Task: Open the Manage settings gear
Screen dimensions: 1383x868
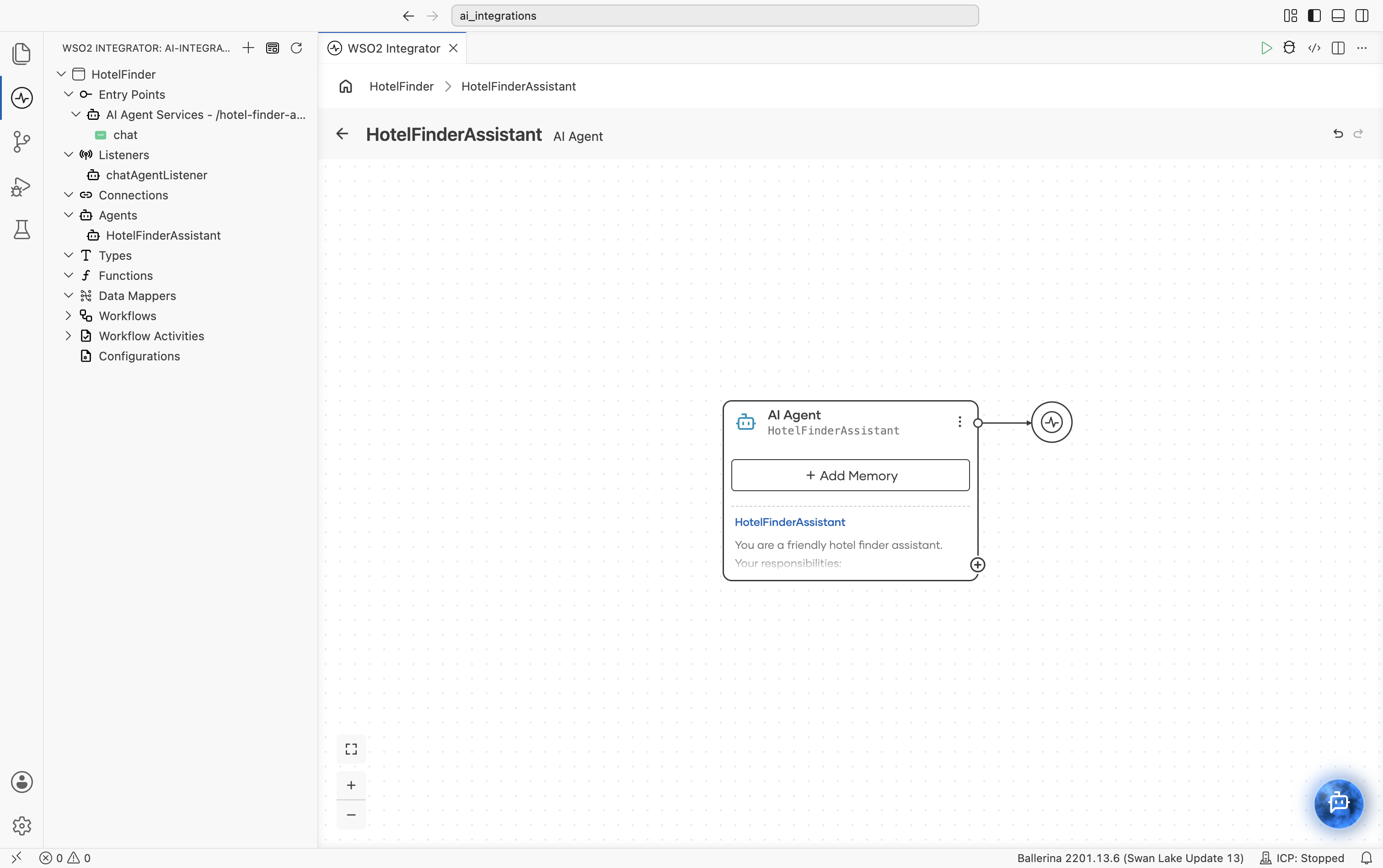Action: (x=21, y=825)
